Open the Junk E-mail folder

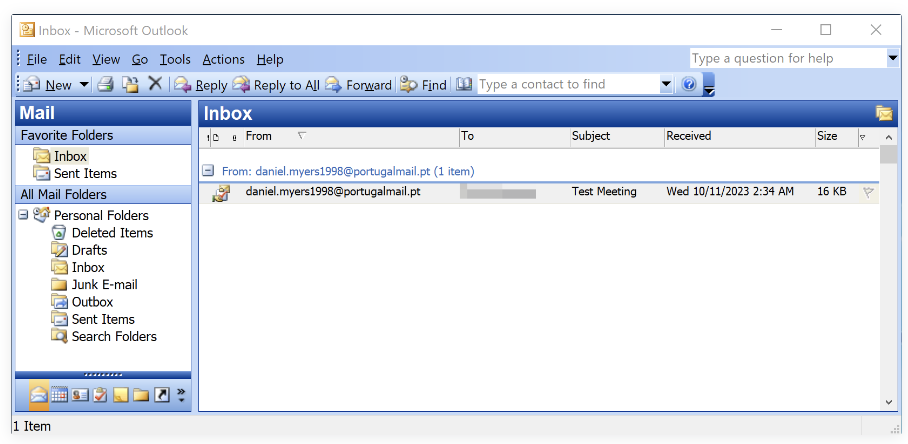pyautogui.click(x=94, y=285)
